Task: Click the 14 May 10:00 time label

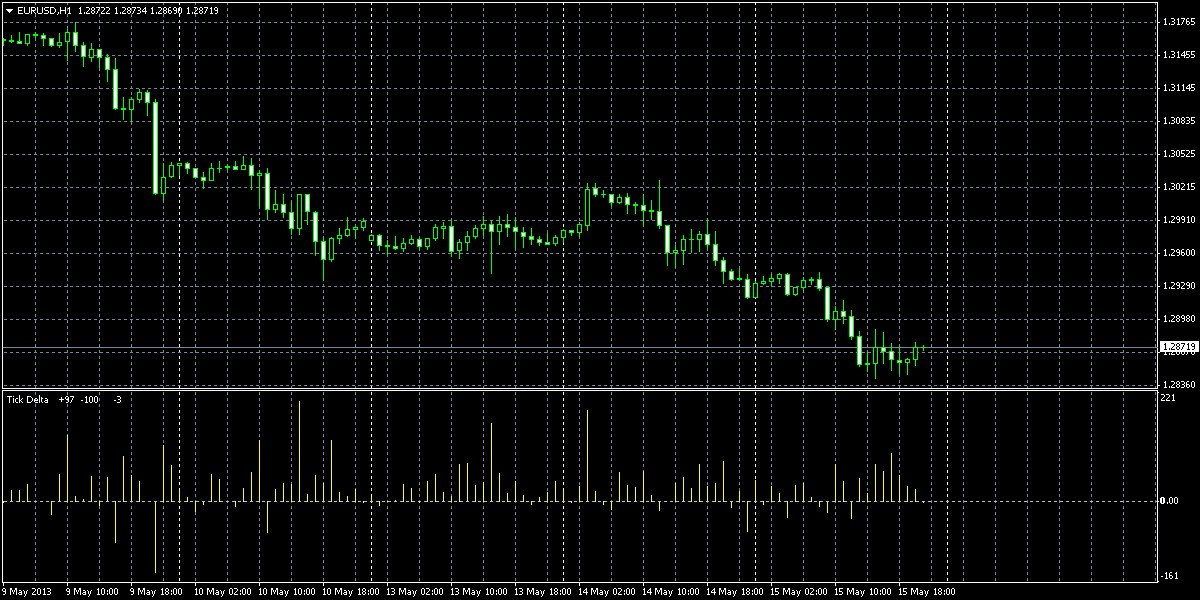Action: click(671, 591)
